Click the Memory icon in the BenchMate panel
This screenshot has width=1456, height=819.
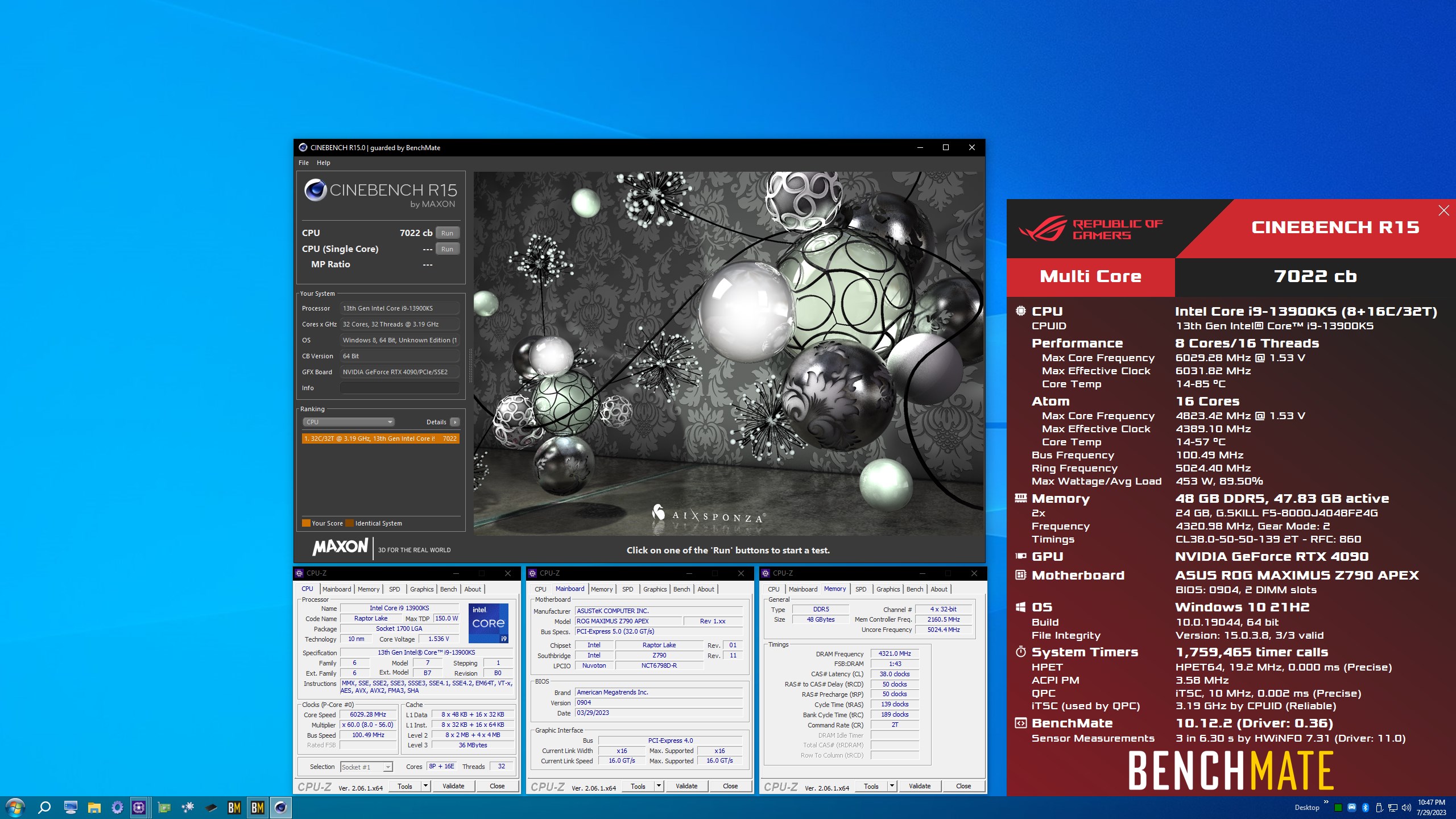pyautogui.click(x=1021, y=498)
